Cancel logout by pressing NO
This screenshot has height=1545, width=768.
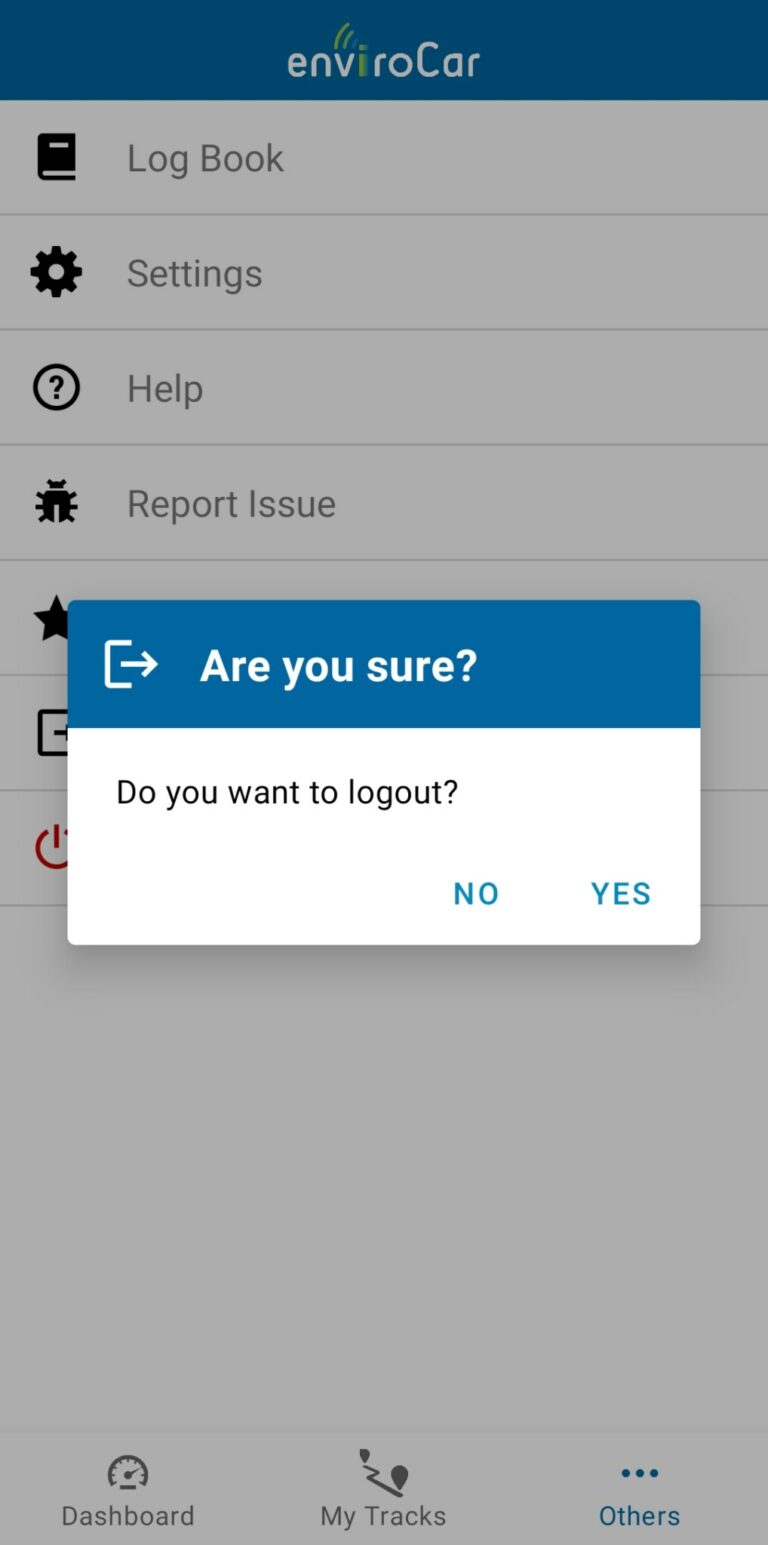(x=475, y=893)
